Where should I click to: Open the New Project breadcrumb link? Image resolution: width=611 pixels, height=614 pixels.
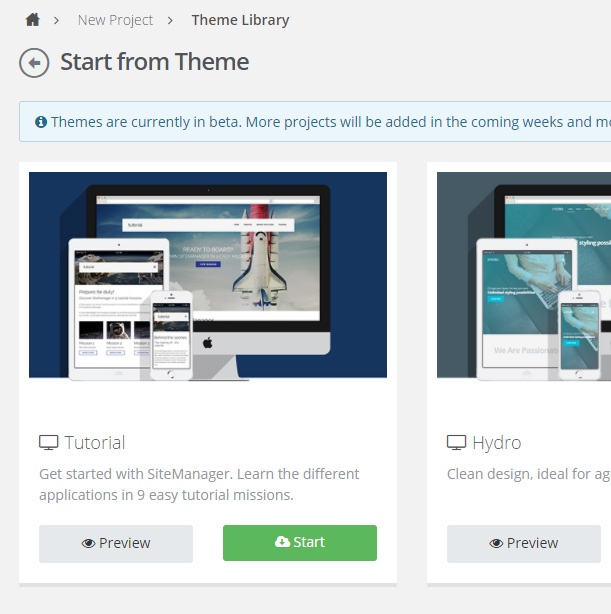click(115, 20)
